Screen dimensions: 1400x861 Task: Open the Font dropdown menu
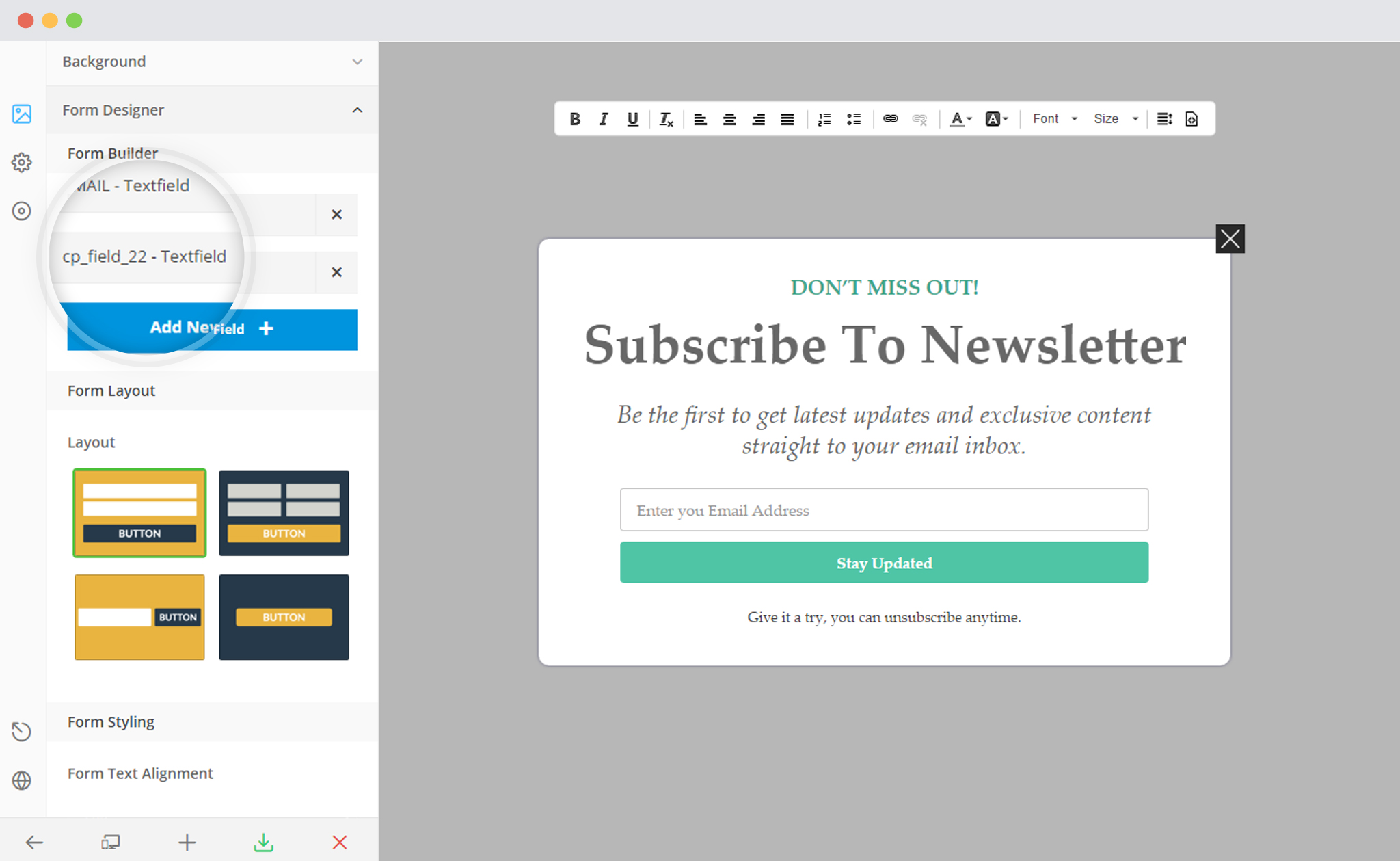pyautogui.click(x=1054, y=119)
